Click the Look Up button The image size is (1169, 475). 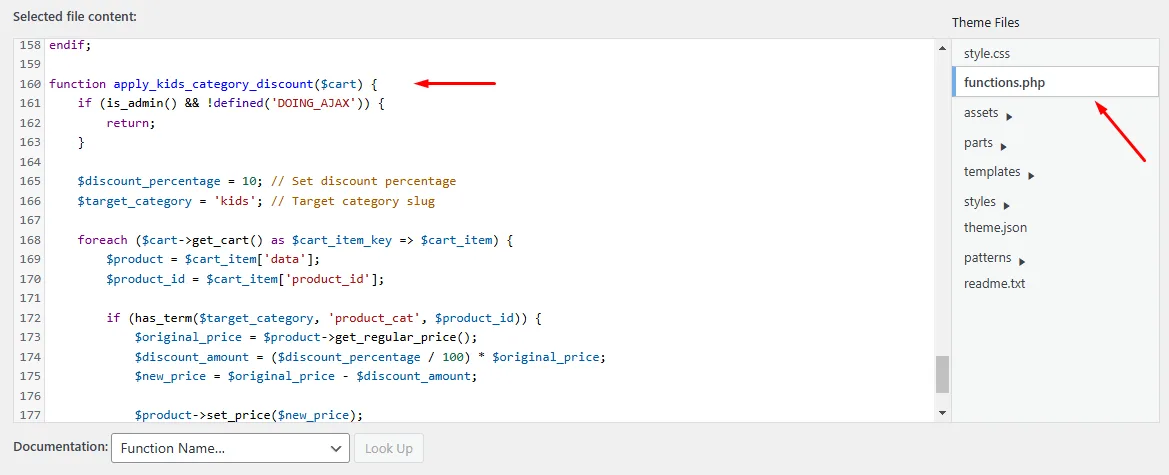pos(388,448)
